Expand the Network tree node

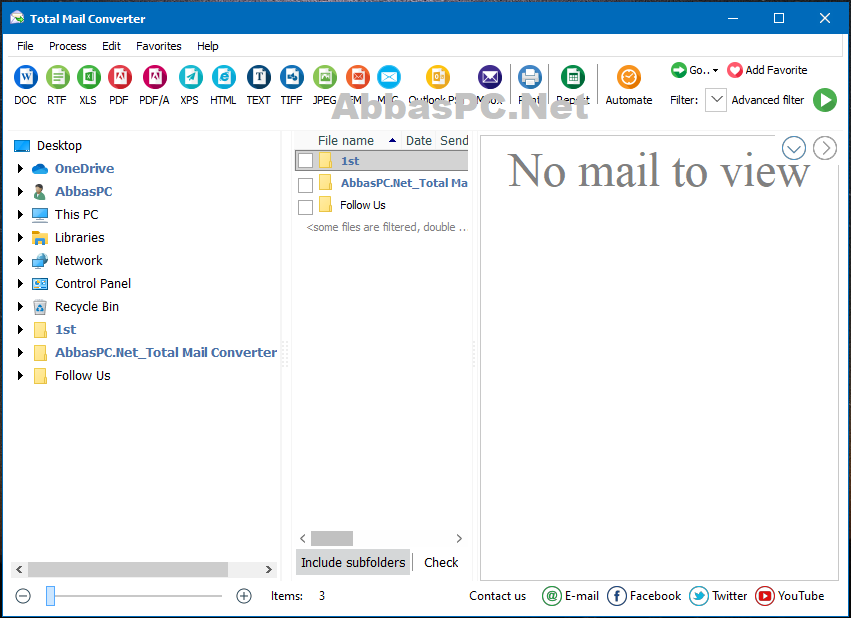tap(20, 260)
